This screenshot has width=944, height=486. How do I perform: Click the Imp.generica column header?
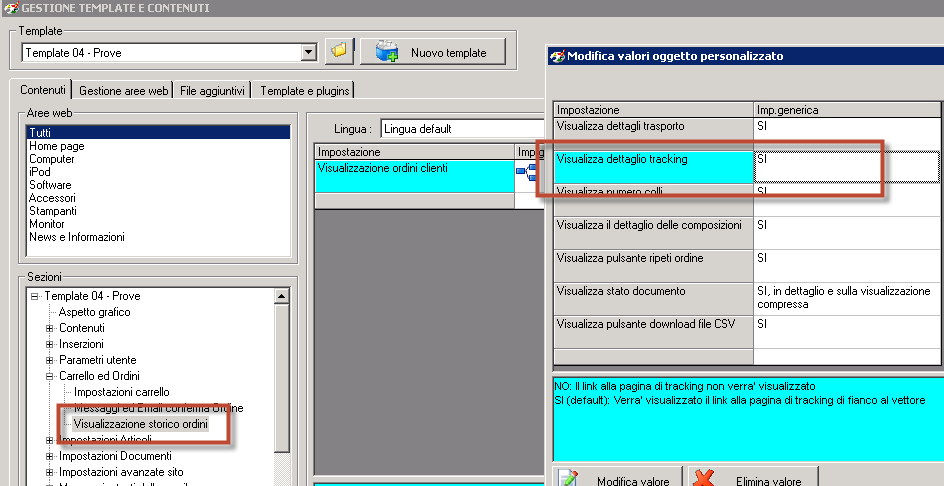point(847,110)
